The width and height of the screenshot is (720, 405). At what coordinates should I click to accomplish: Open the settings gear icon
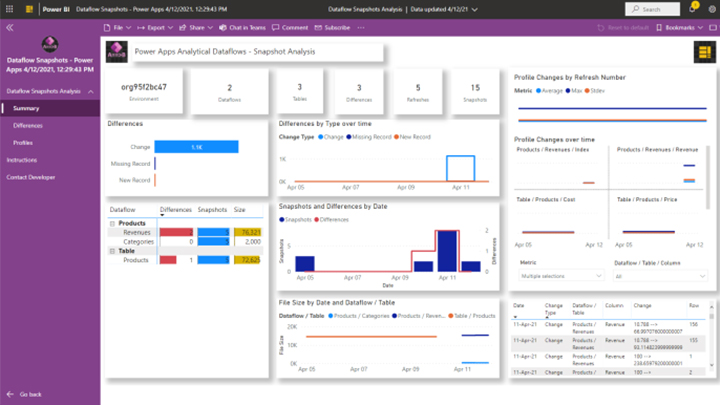[712, 9]
